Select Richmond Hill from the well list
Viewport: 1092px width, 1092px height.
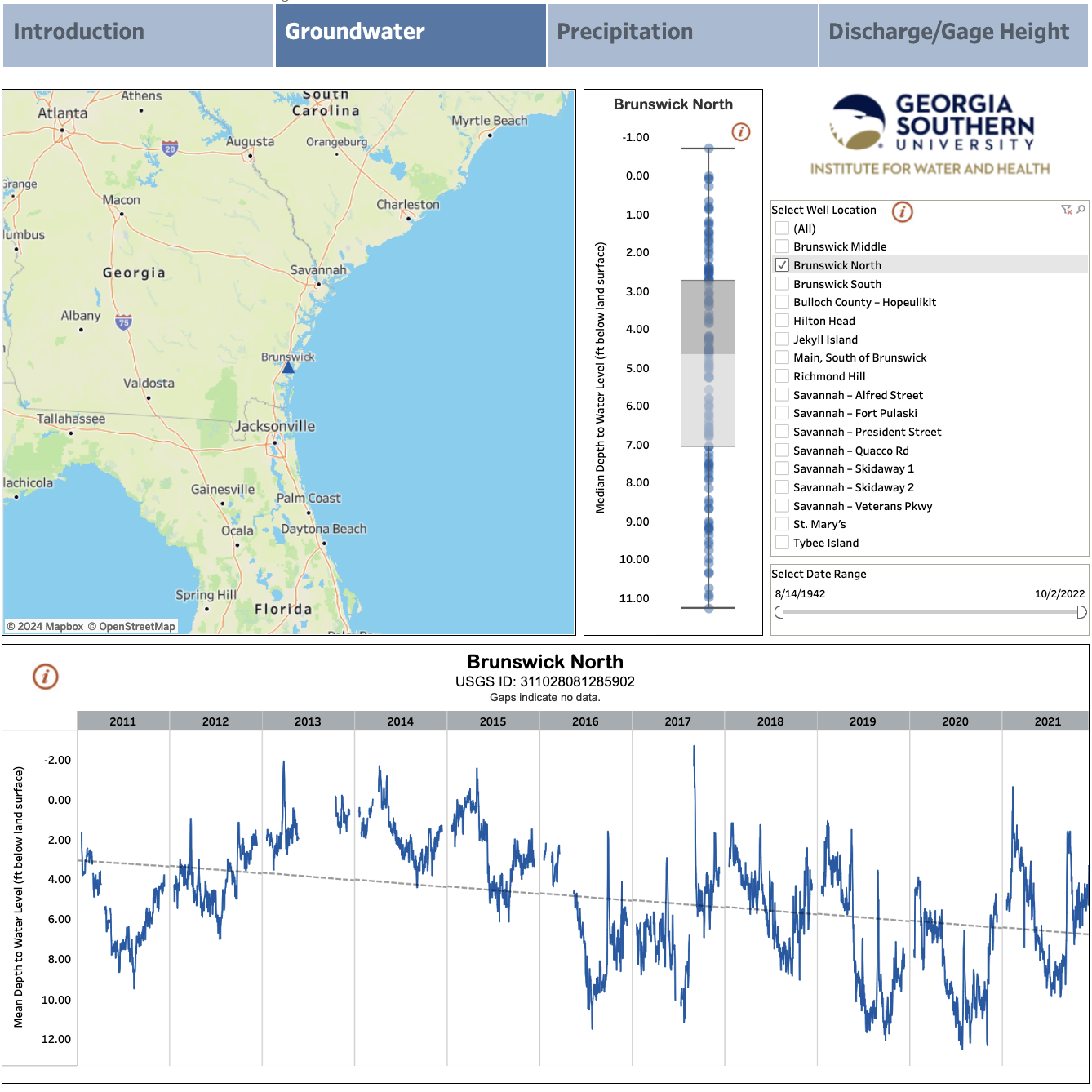click(782, 376)
